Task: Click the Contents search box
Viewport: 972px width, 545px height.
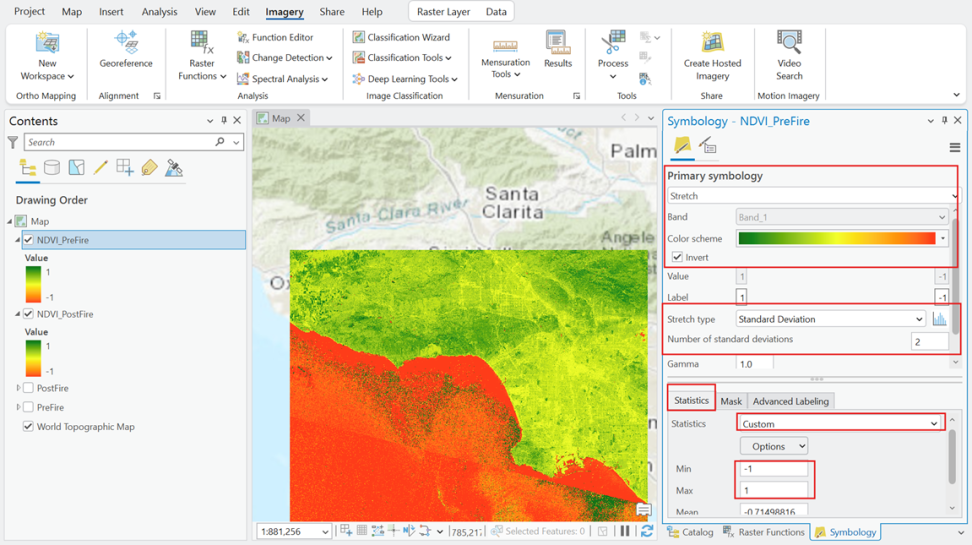Action: point(118,142)
